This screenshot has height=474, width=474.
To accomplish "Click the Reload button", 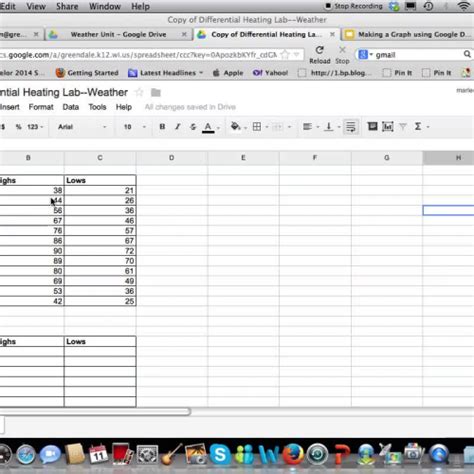I will [320, 55].
